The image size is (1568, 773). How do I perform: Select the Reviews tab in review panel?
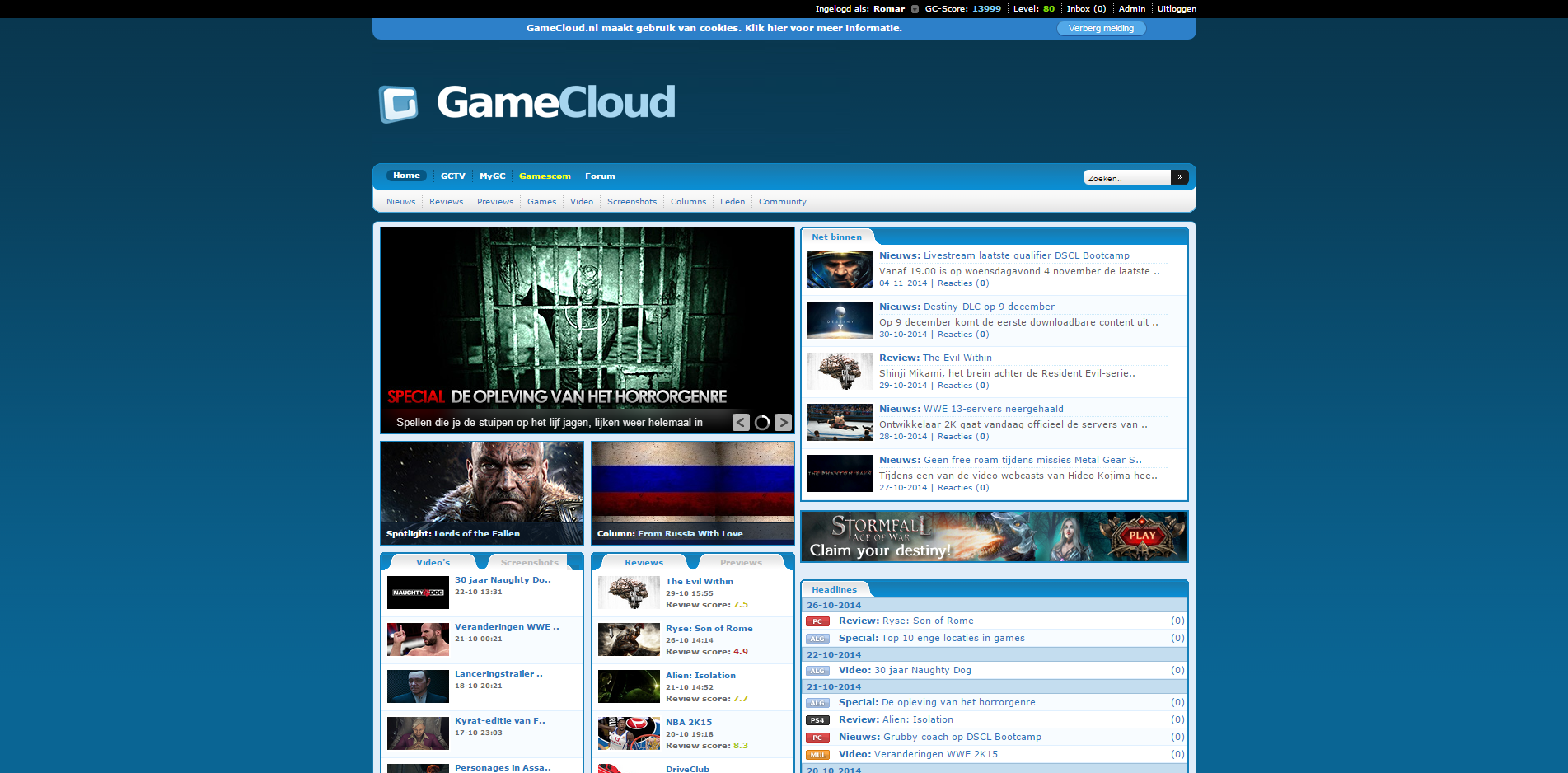click(644, 563)
